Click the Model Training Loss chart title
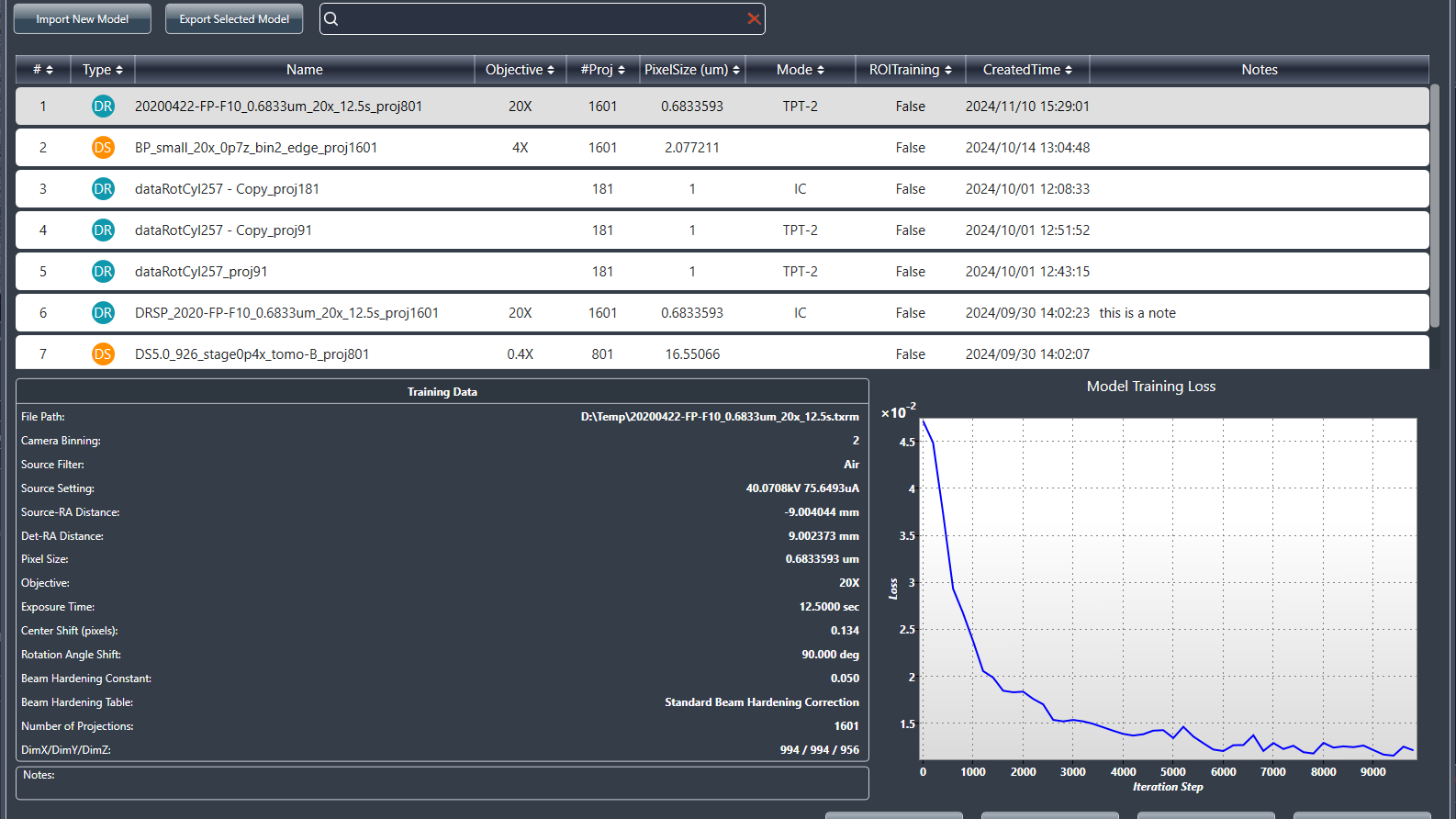The image size is (1456, 819). pyautogui.click(x=1151, y=387)
